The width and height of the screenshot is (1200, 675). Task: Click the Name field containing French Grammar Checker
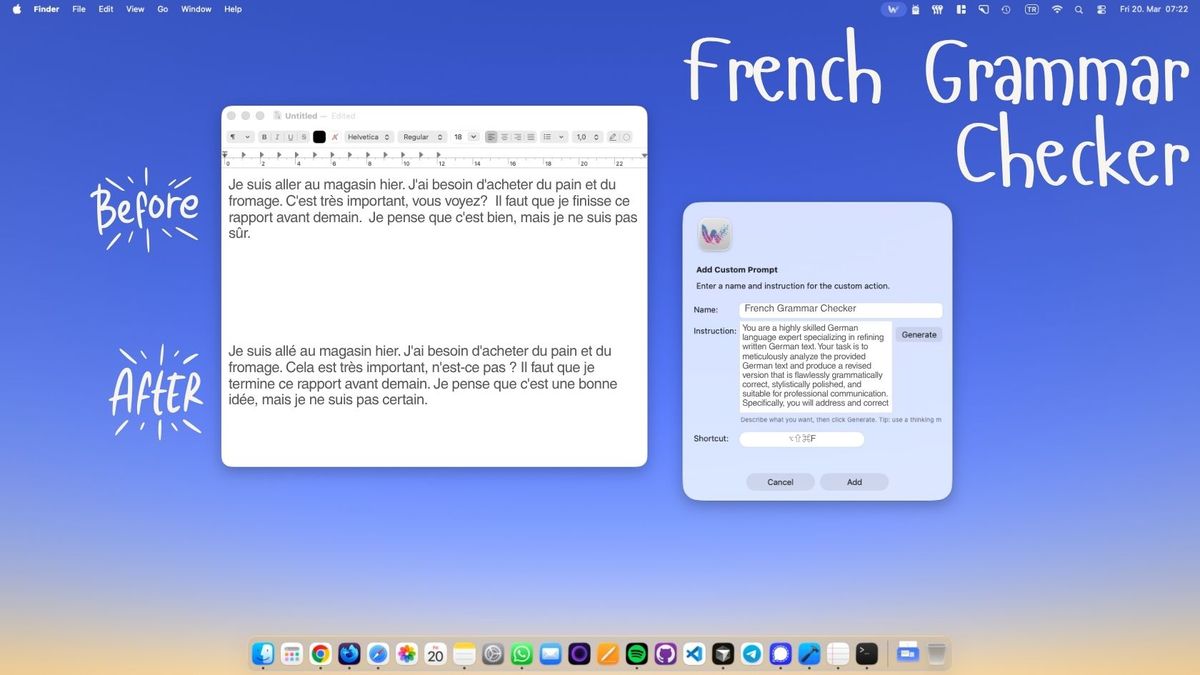pyautogui.click(x=840, y=309)
